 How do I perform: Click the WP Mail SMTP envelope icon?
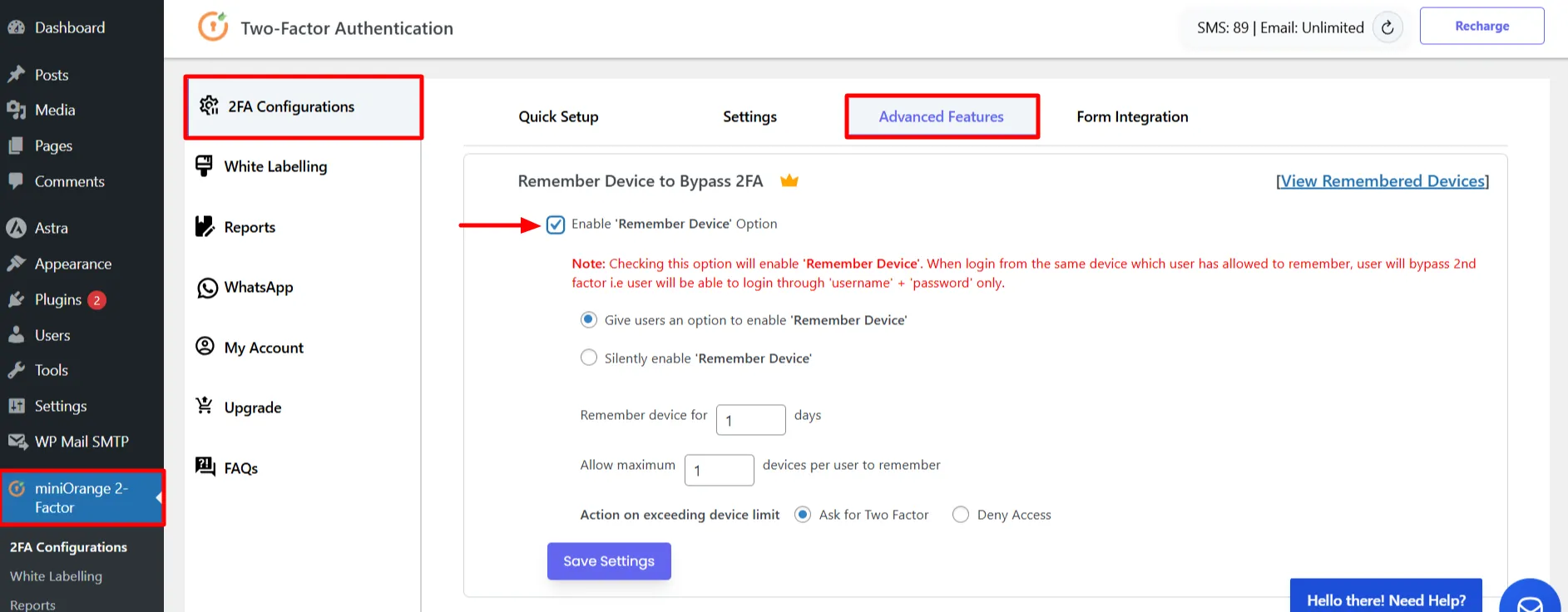[17, 442]
